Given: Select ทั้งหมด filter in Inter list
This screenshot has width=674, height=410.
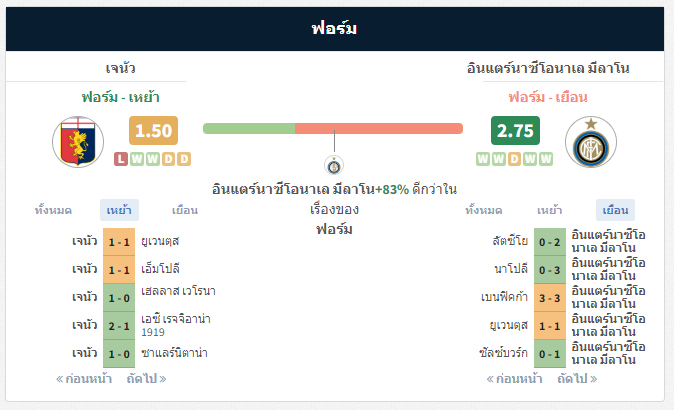Looking at the screenshot, I should (x=484, y=210).
